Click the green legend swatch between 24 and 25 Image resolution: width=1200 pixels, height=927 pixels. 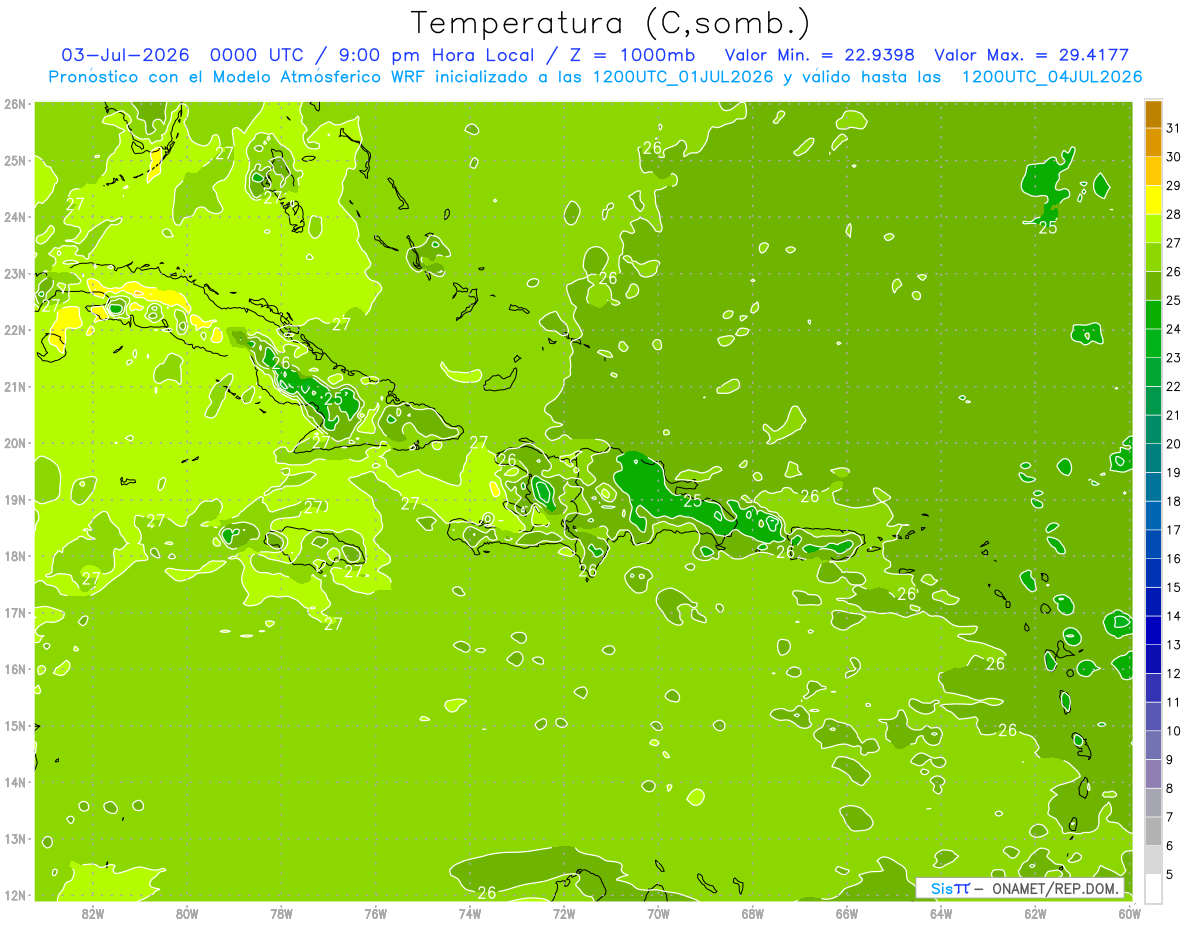1153,314
